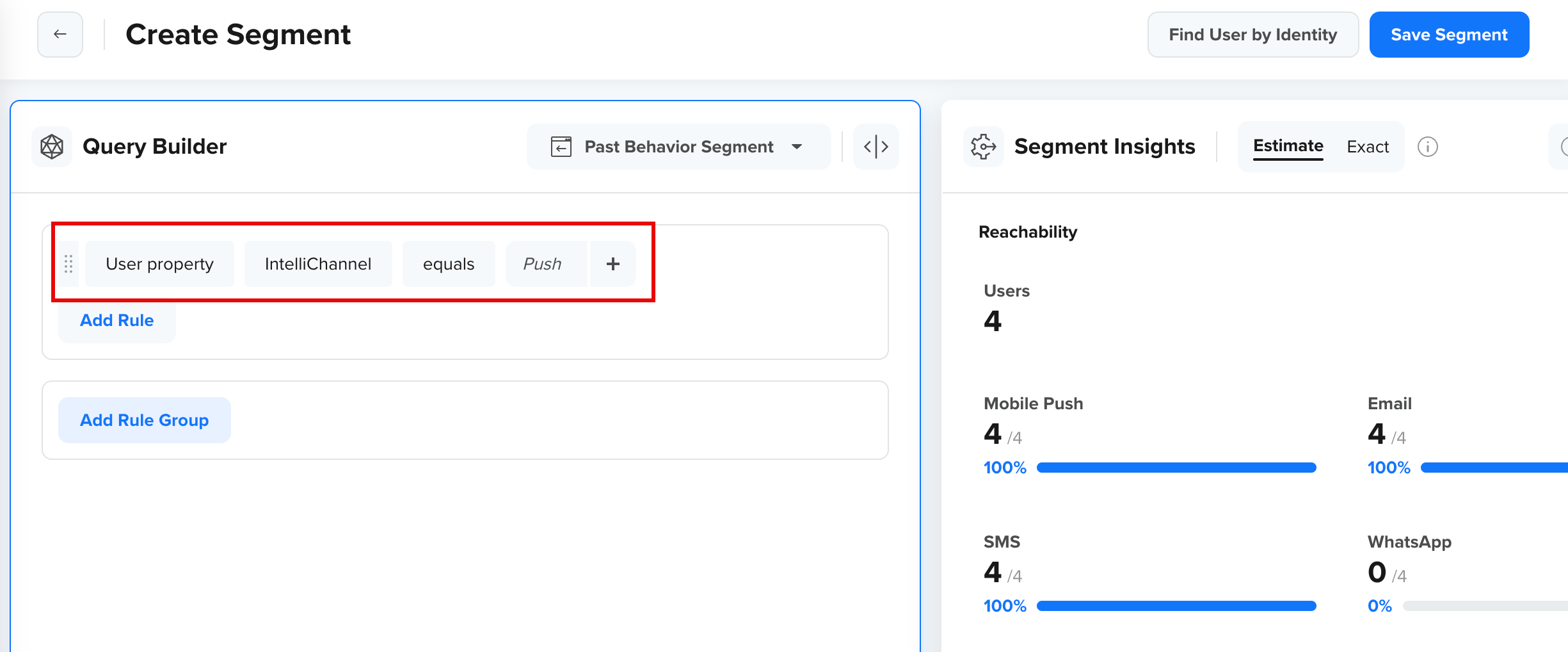Click the WhatsApp reachability label
Screen dimensions: 1568x652
click(1409, 542)
